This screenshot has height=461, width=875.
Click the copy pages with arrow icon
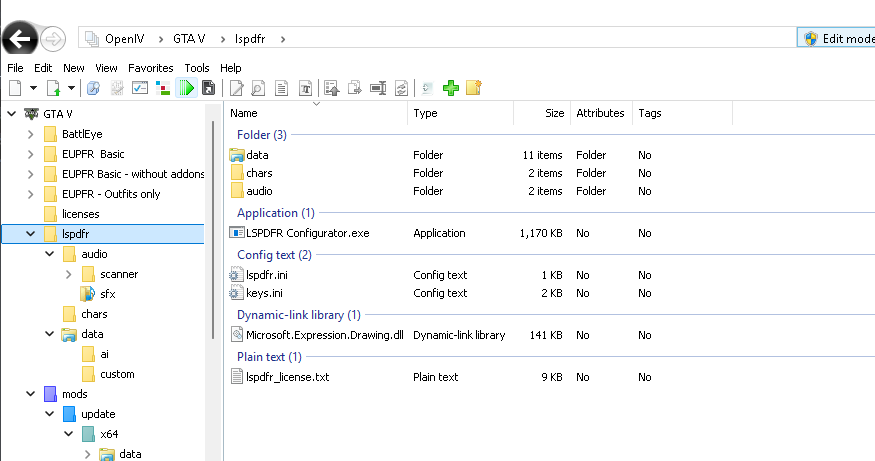[x=354, y=88]
